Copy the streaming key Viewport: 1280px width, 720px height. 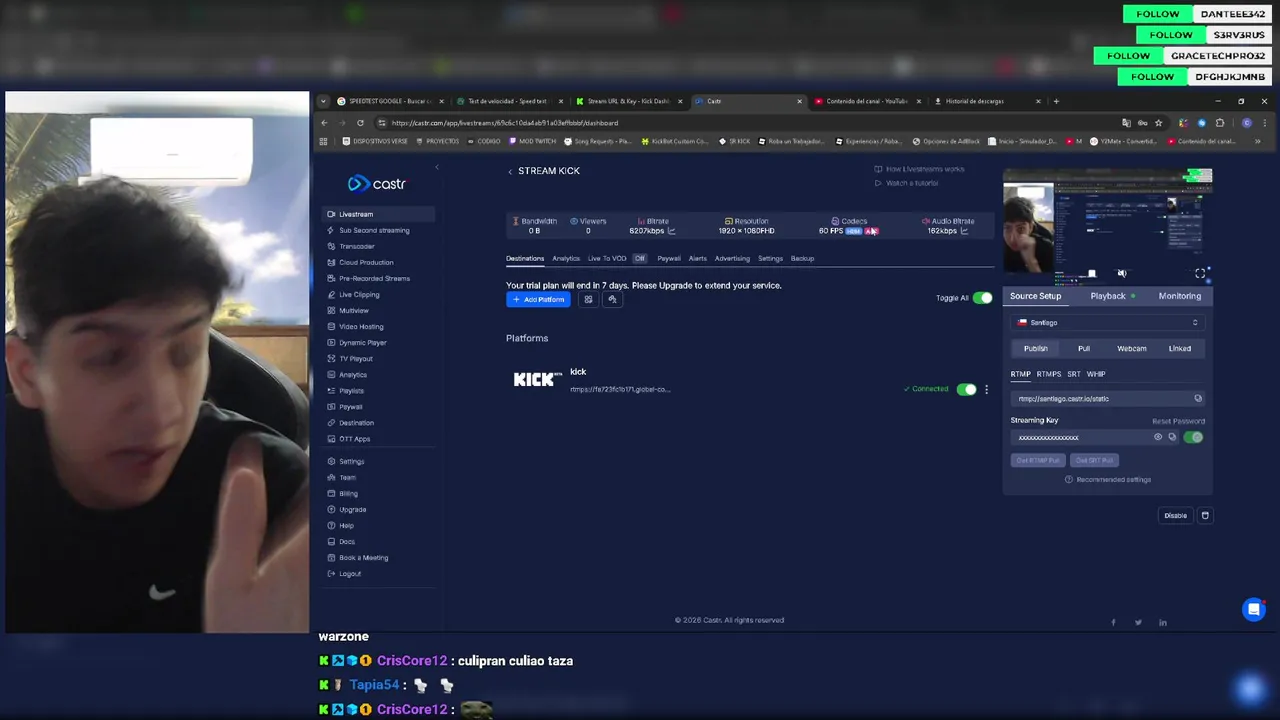[x=1172, y=437]
